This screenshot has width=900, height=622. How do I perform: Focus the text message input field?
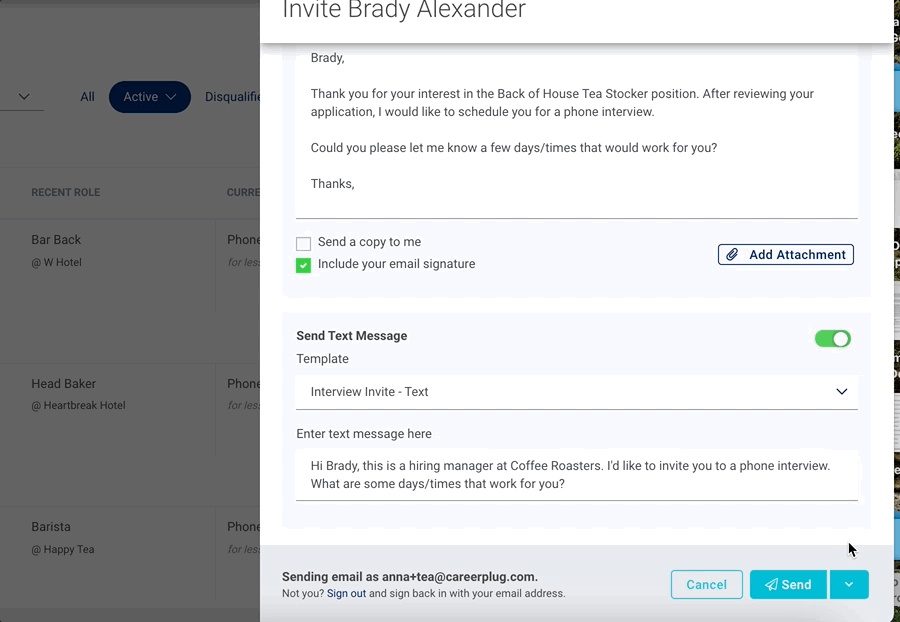pyautogui.click(x=576, y=475)
